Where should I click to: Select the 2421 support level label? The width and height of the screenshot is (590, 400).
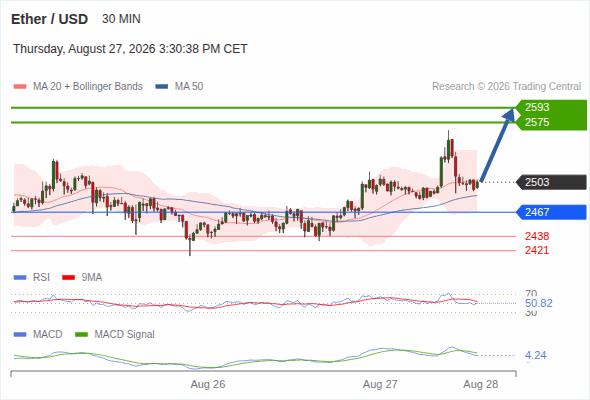pos(537,250)
